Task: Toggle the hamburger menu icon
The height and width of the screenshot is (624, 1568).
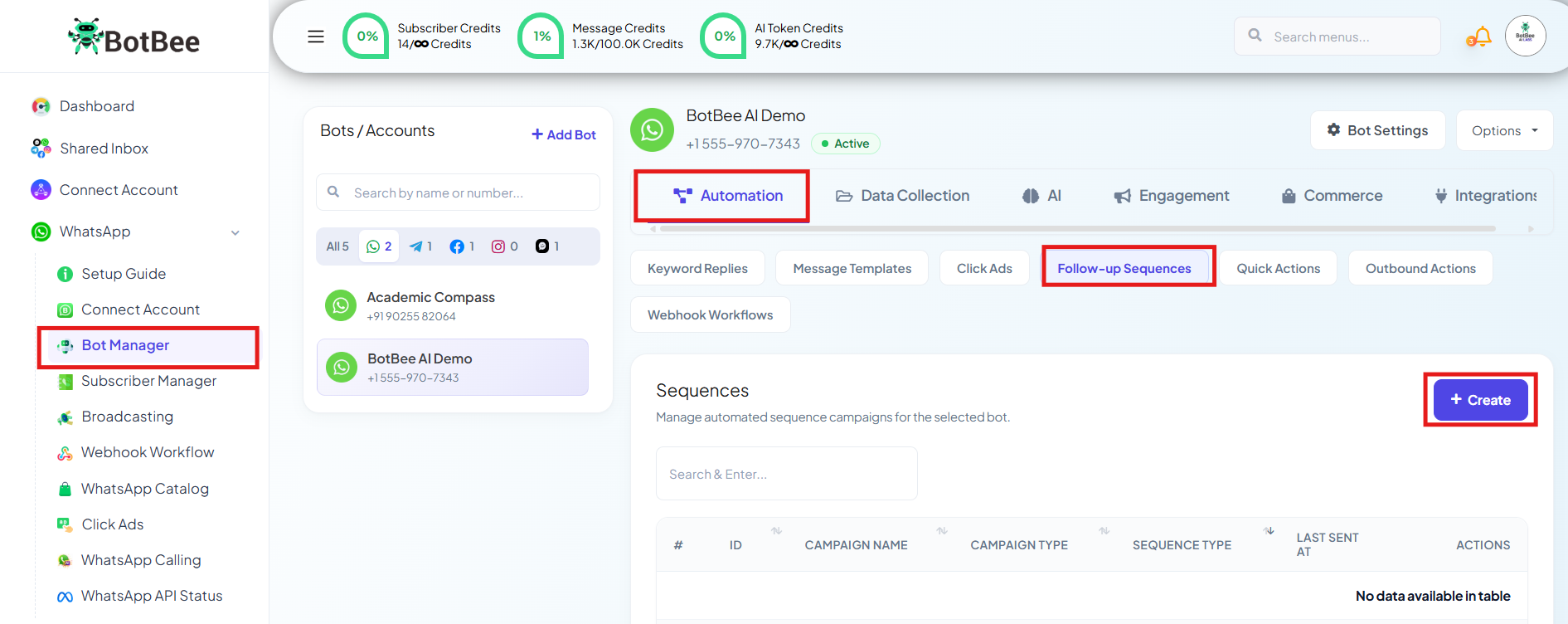Action: coord(316,37)
